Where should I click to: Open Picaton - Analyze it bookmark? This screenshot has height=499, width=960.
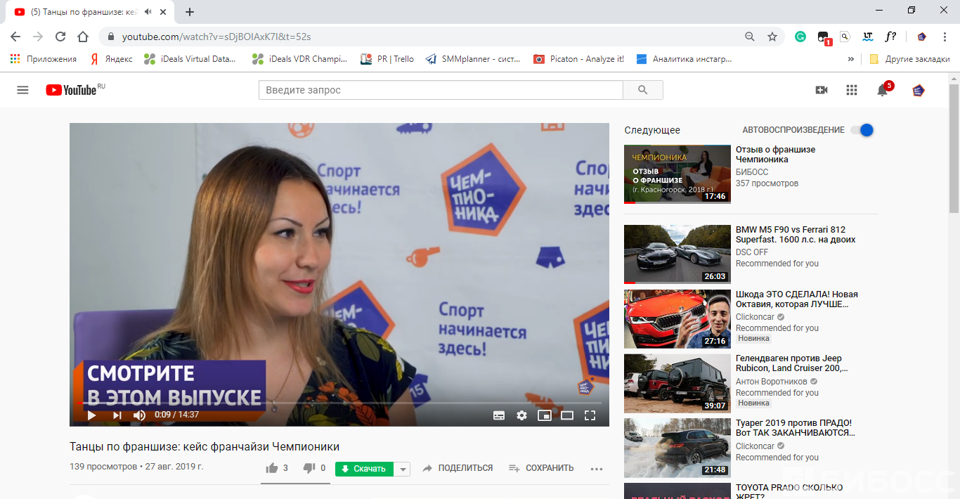pos(579,59)
